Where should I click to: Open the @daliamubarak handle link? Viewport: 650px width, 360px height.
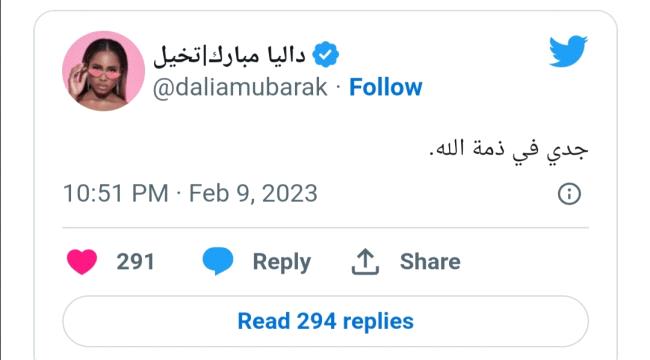(x=240, y=88)
